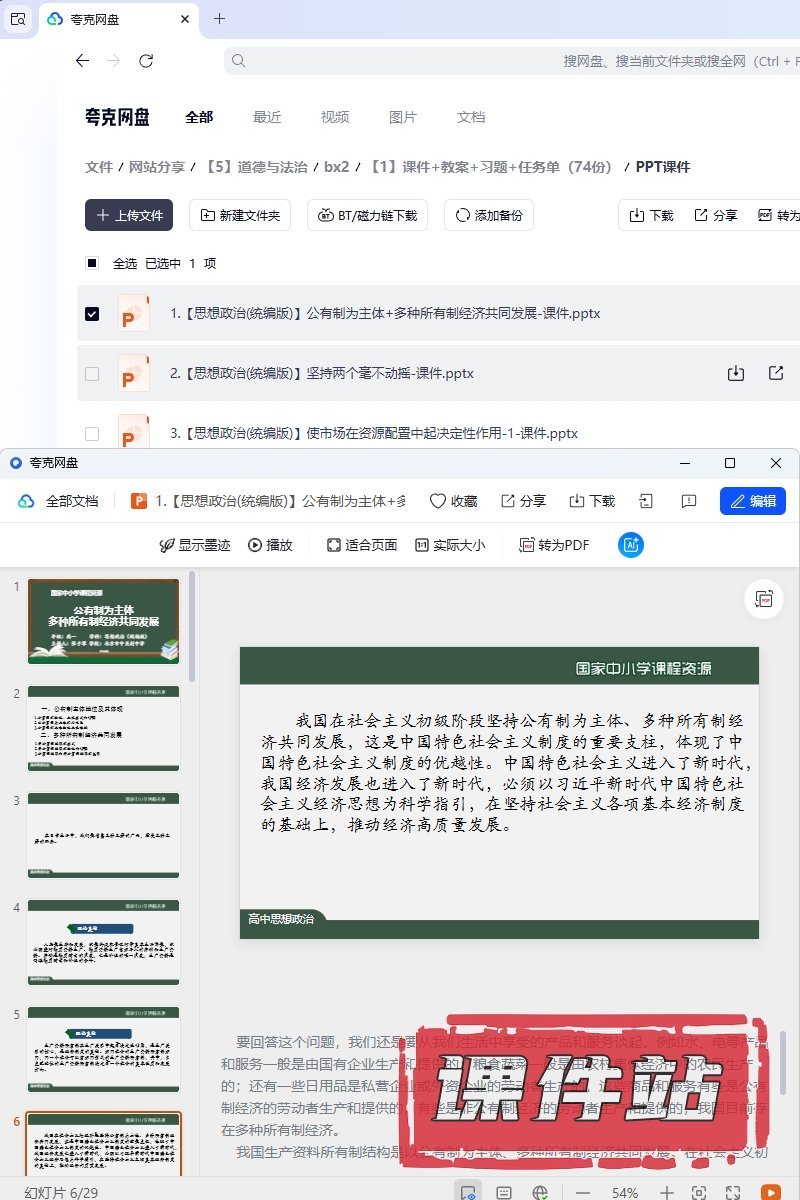Click the 适合页面 fit page option
The image size is (800, 1200).
click(361, 545)
